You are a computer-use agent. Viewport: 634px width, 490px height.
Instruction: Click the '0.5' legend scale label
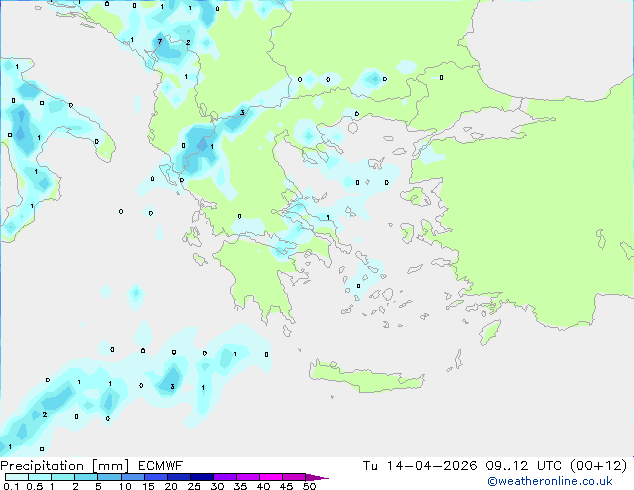click(35, 486)
